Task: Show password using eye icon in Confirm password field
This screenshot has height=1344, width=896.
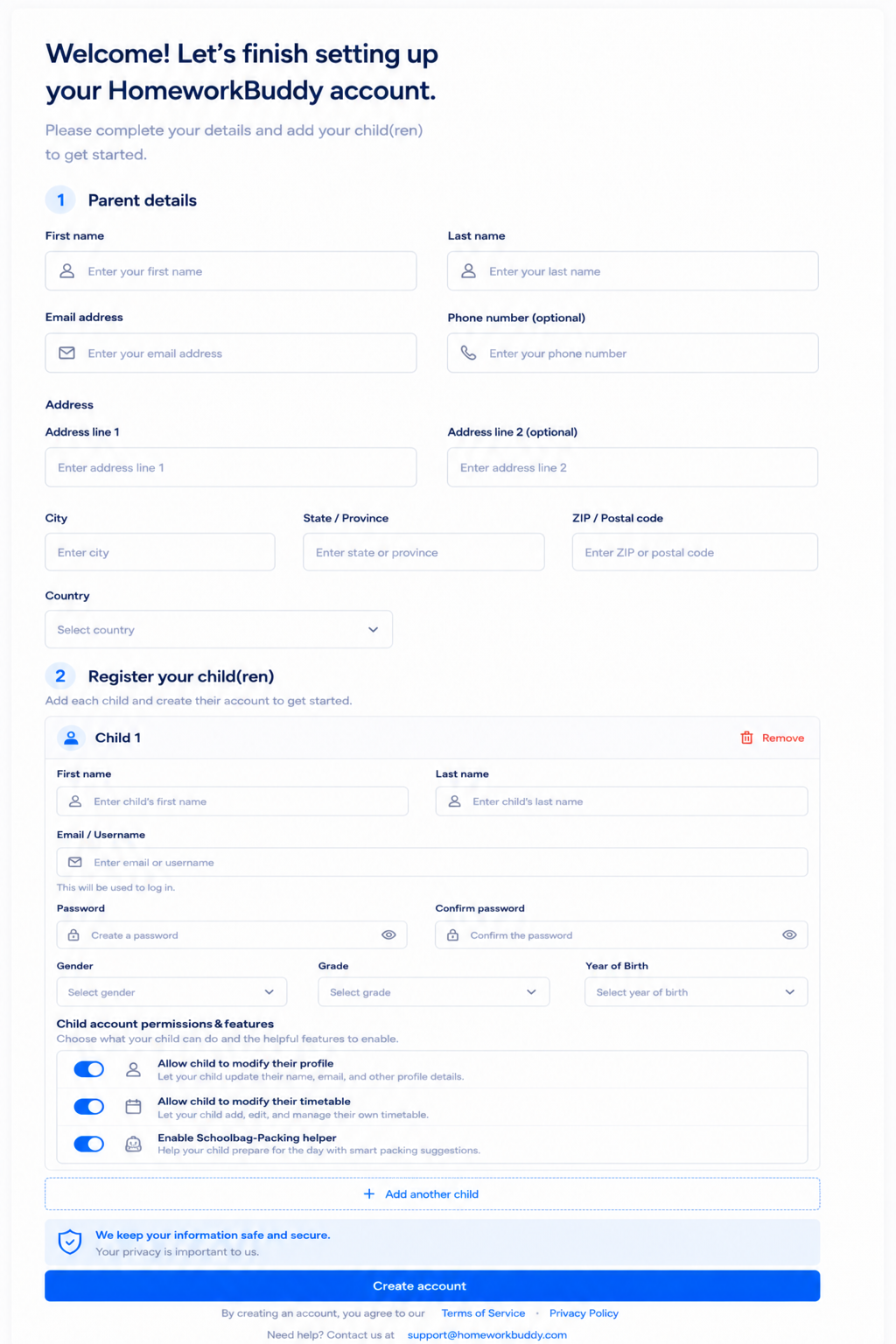Action: click(789, 935)
